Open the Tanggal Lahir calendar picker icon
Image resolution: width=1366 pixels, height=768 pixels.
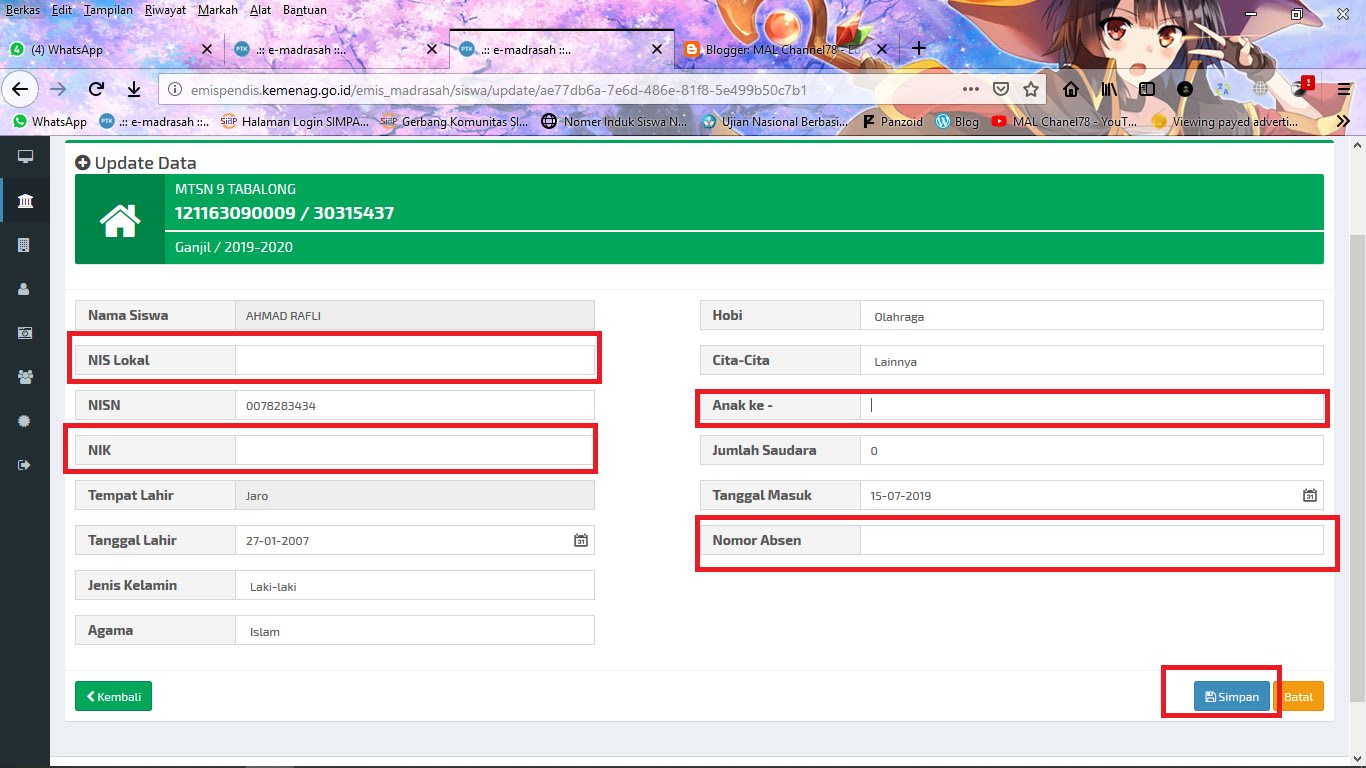(580, 539)
